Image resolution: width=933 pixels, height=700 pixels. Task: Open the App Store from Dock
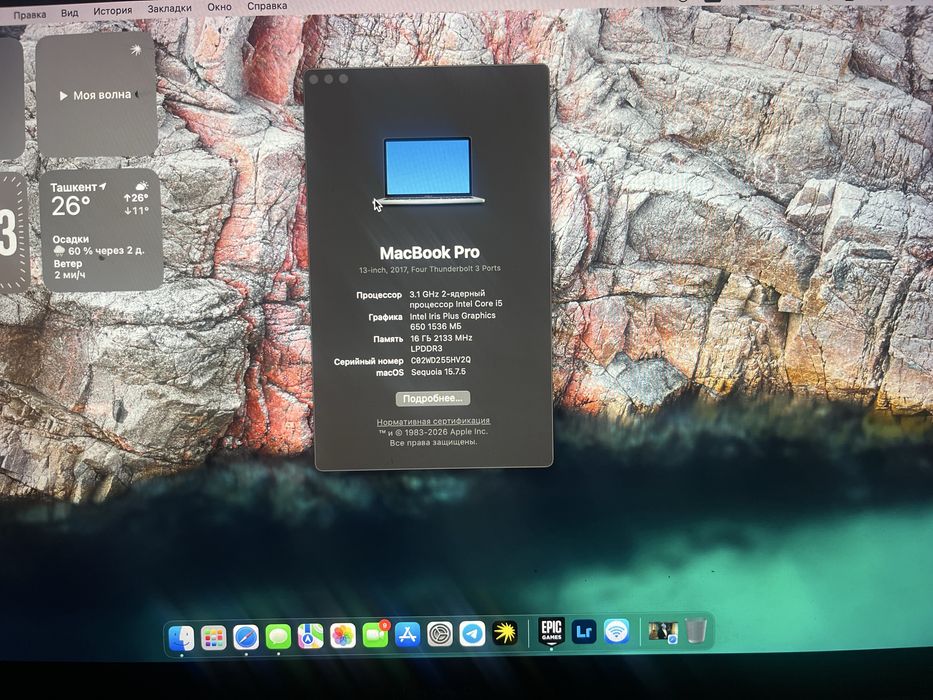(x=408, y=635)
